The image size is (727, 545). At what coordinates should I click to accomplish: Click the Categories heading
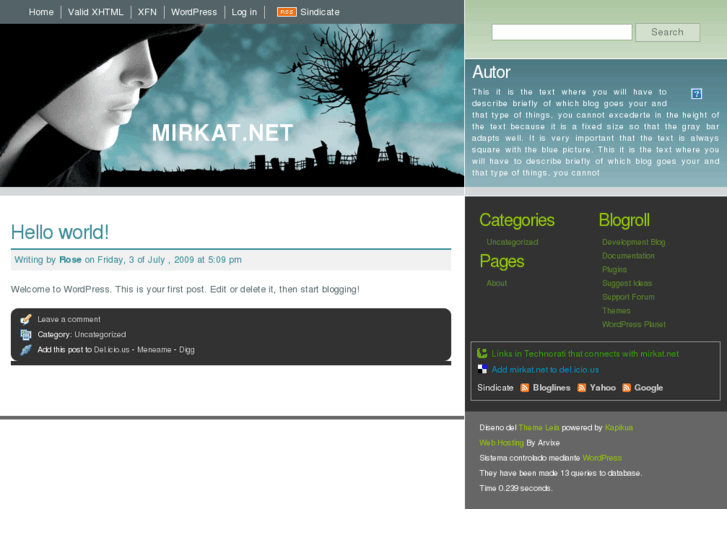click(x=517, y=220)
